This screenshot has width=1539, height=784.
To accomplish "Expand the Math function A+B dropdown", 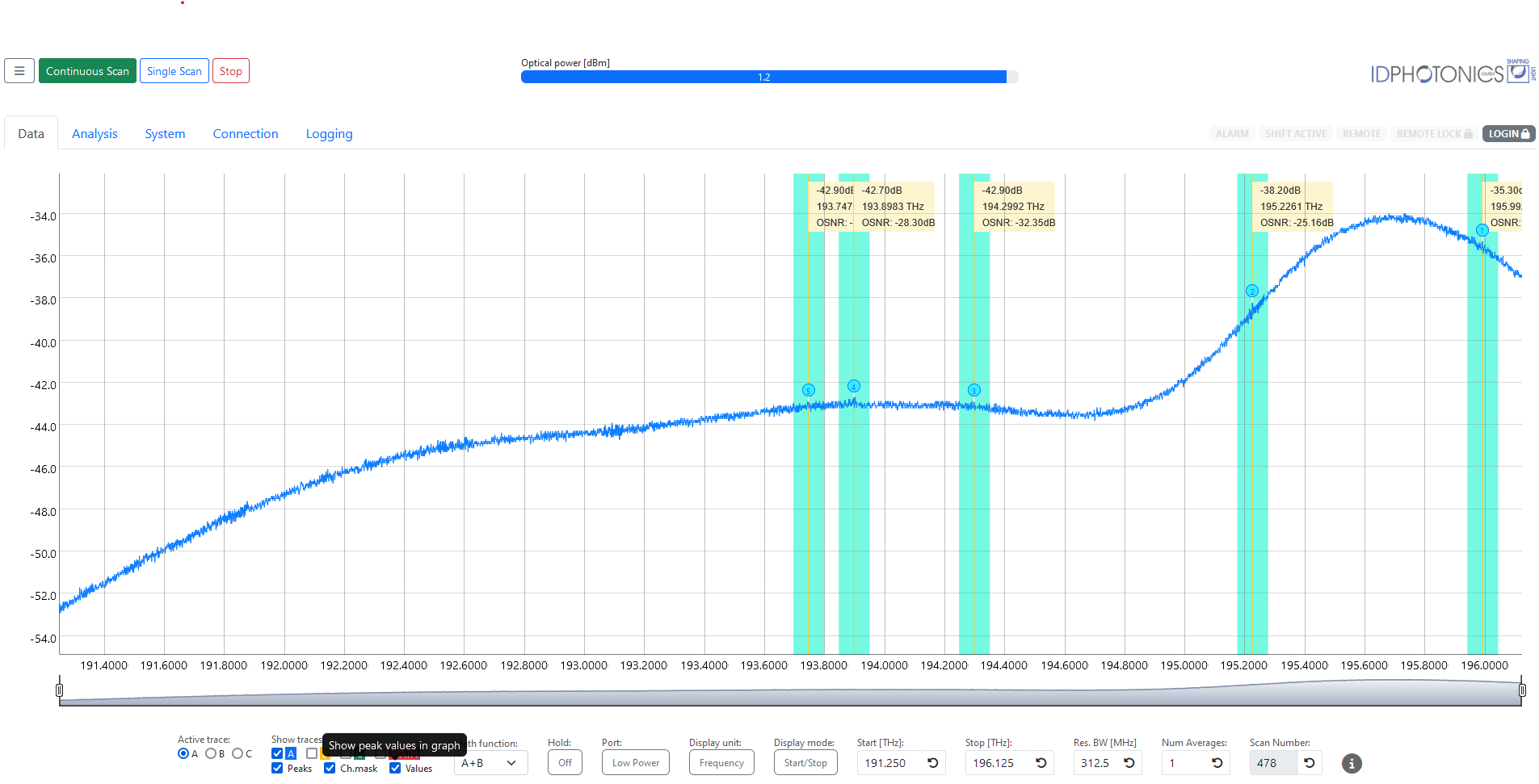I will (x=490, y=763).
